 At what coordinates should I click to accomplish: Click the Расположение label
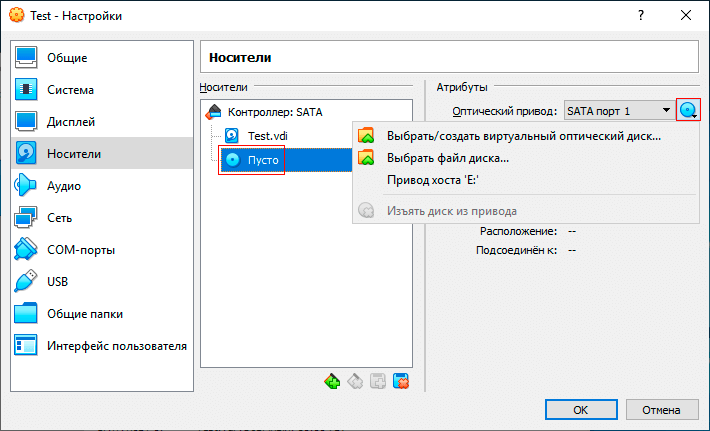point(518,231)
